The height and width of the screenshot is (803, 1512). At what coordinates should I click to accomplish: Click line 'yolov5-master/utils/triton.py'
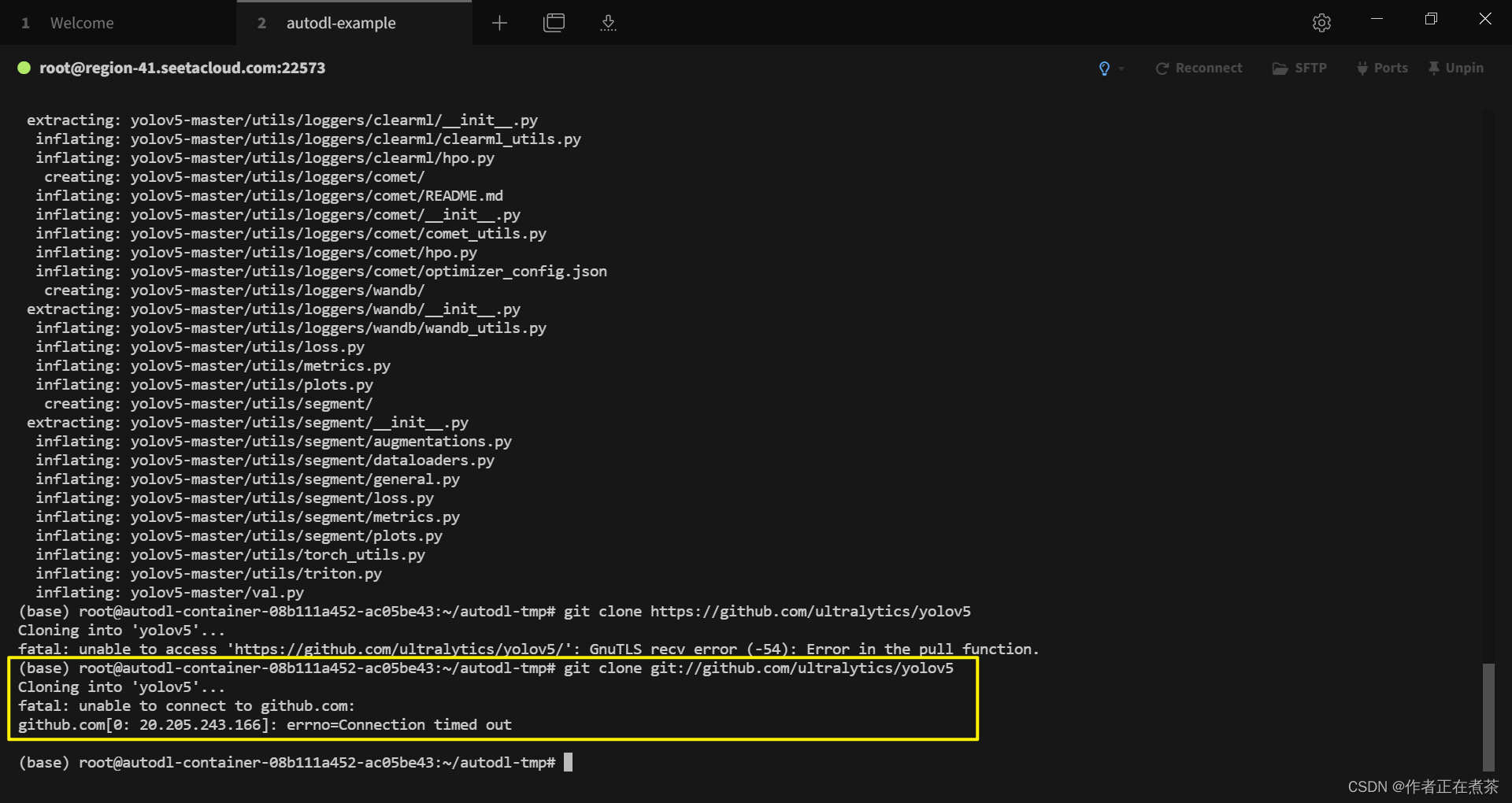[209, 574]
